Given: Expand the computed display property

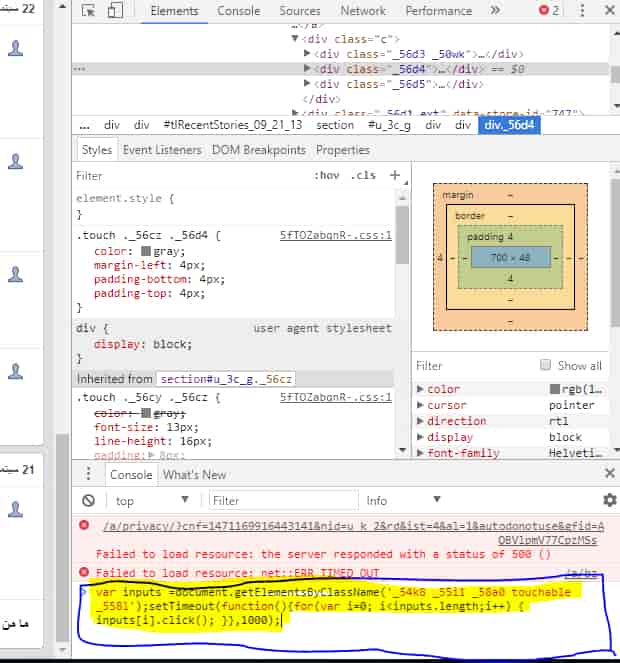Looking at the screenshot, I should (x=420, y=437).
